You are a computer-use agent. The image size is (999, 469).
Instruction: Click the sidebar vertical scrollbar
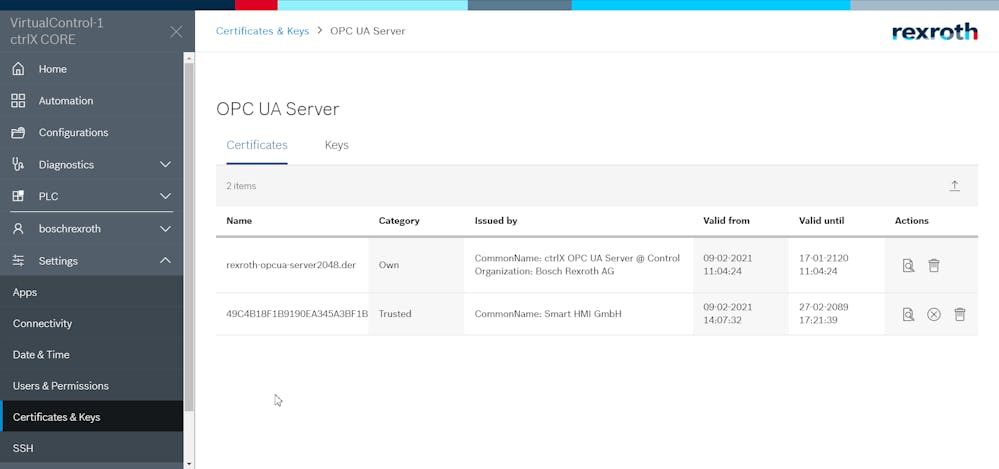tap(189, 236)
